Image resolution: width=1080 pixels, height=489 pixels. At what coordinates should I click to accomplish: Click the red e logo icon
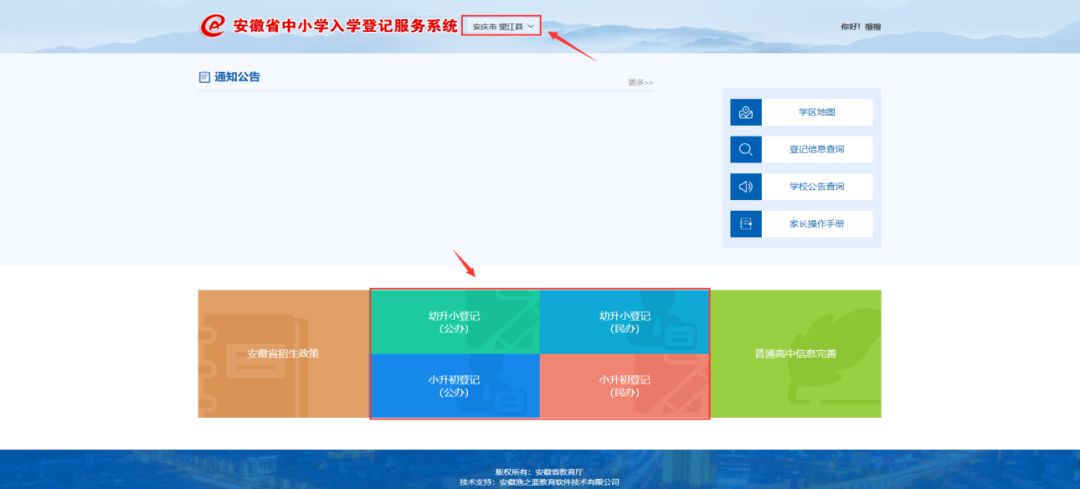click(213, 26)
